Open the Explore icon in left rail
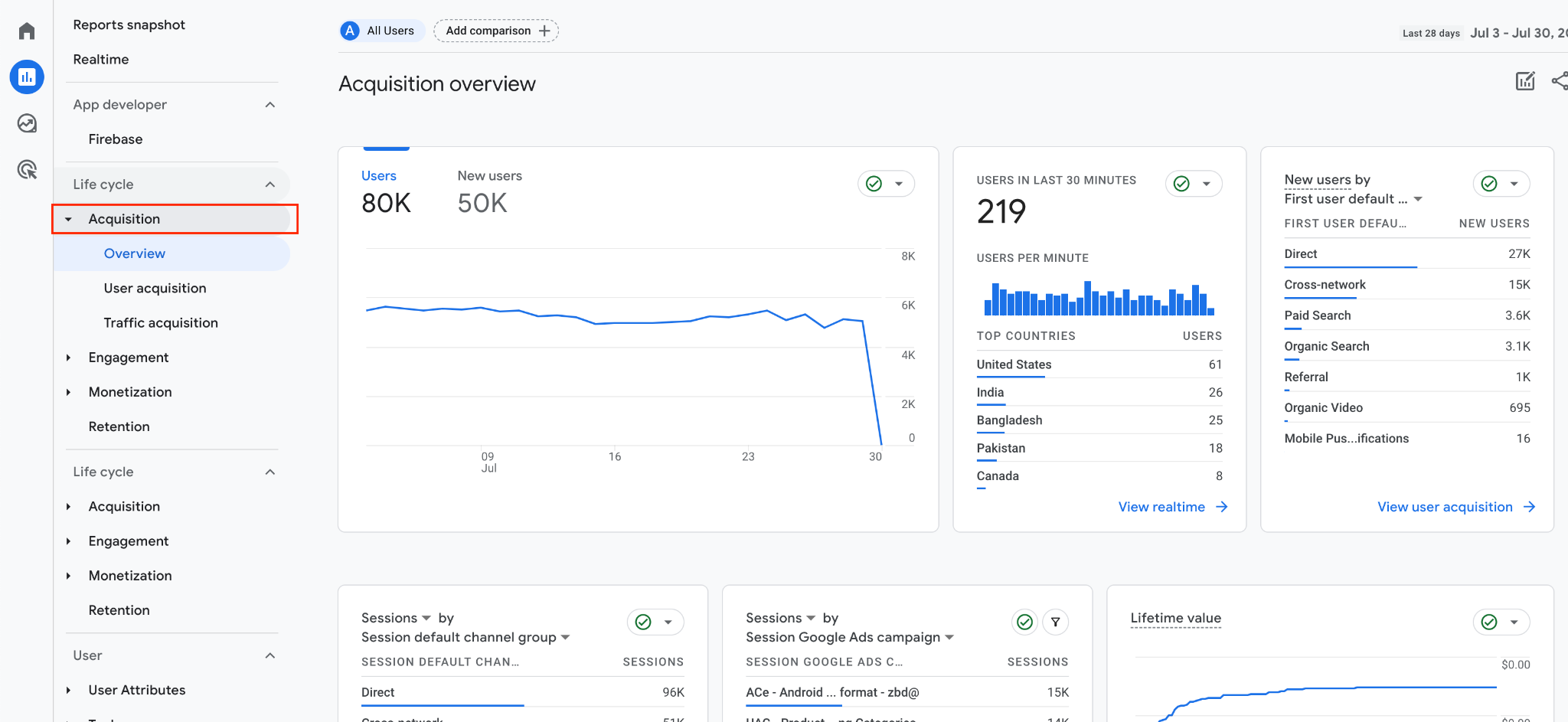The width and height of the screenshot is (1568, 722). (27, 123)
